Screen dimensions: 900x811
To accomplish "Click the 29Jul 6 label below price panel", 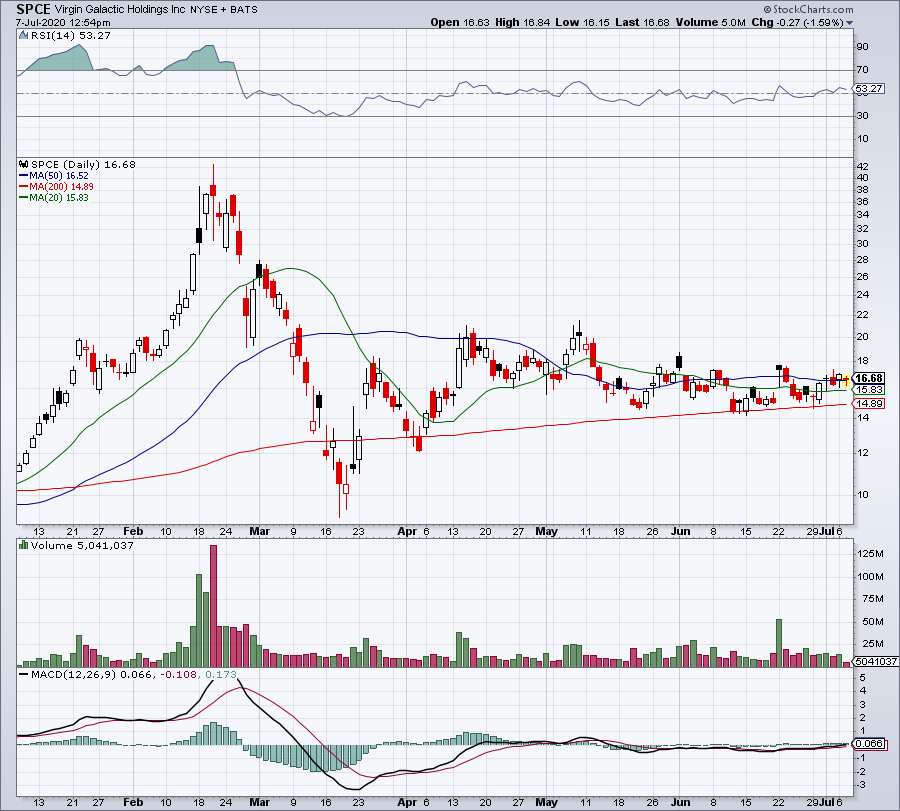I will point(824,531).
